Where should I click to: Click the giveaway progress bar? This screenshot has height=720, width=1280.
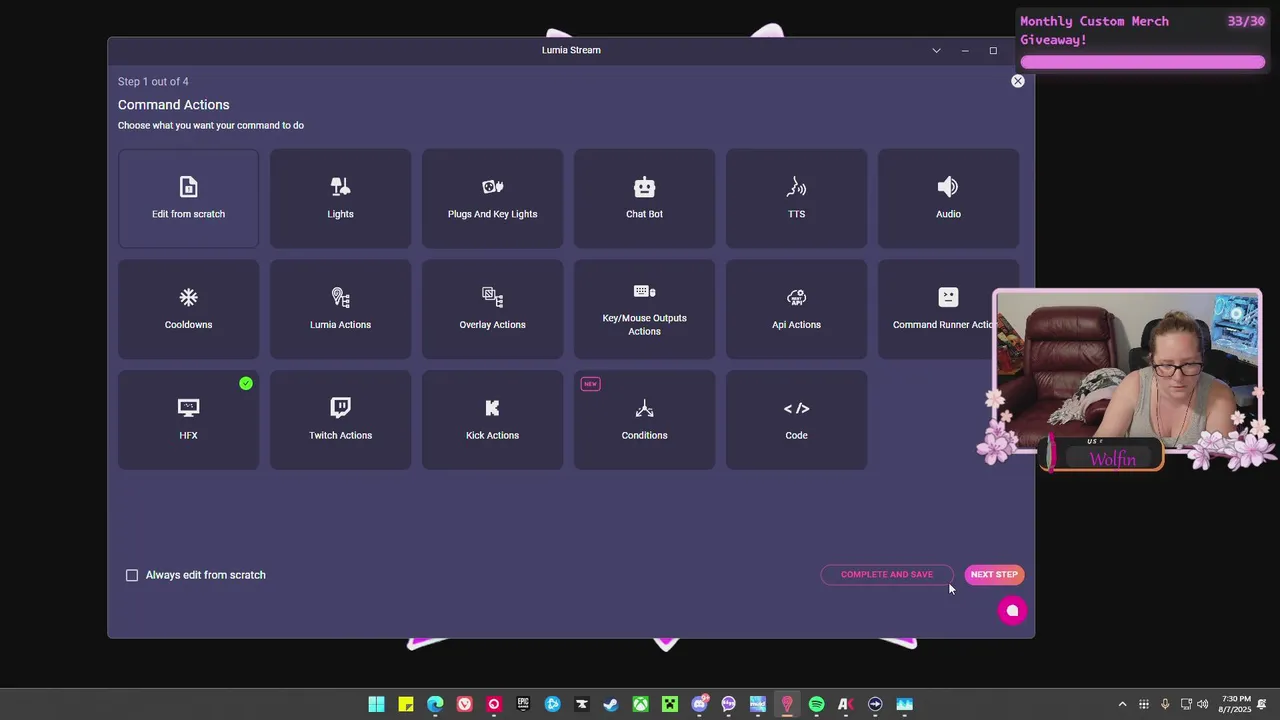click(x=1142, y=62)
